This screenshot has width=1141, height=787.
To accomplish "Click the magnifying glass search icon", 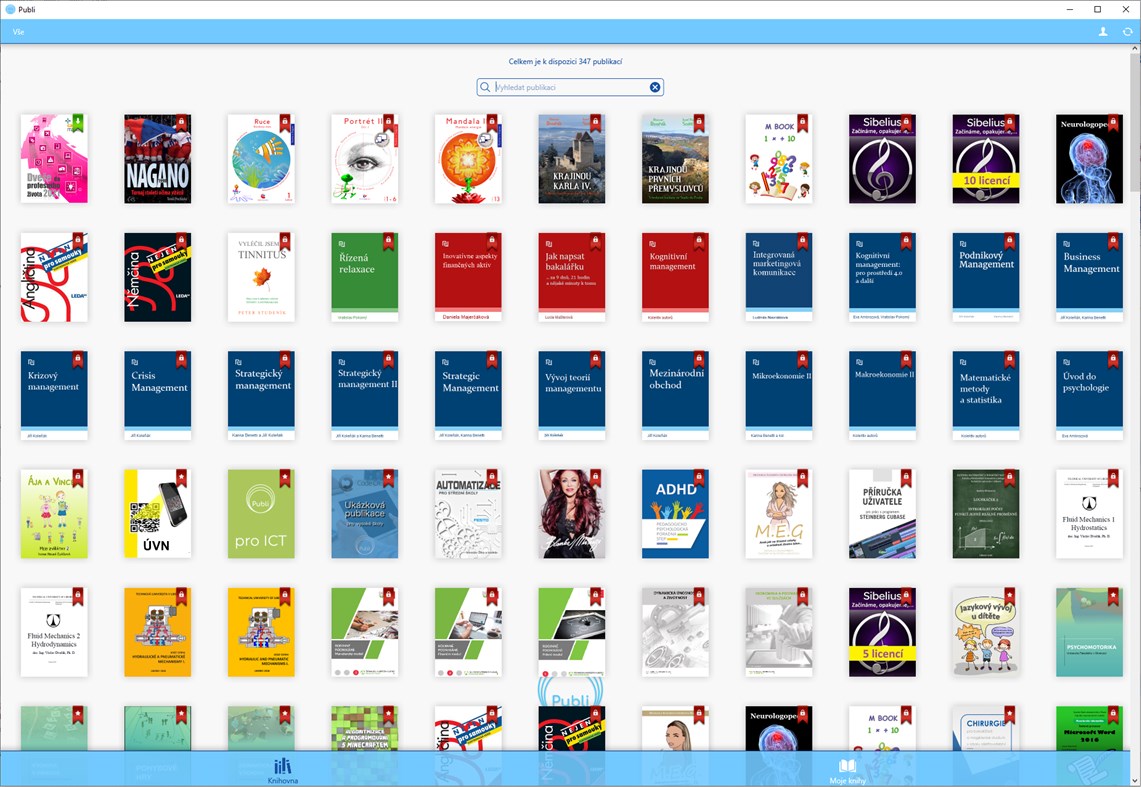I will point(487,87).
